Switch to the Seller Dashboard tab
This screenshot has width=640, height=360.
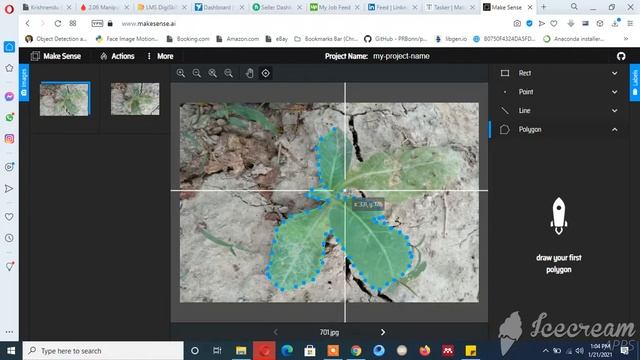pyautogui.click(x=277, y=7)
